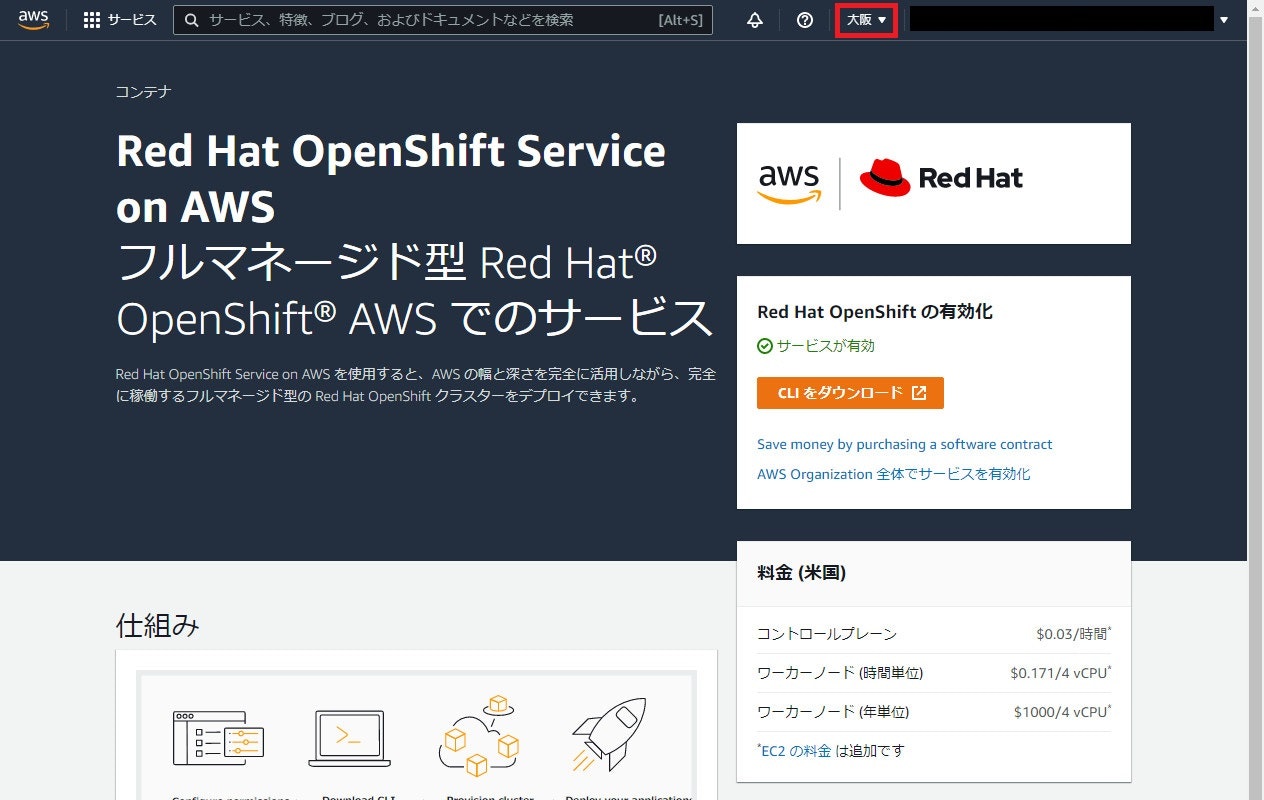
Task: Click the Red Hat OpenShift Service on AWS title
Action: (391, 179)
